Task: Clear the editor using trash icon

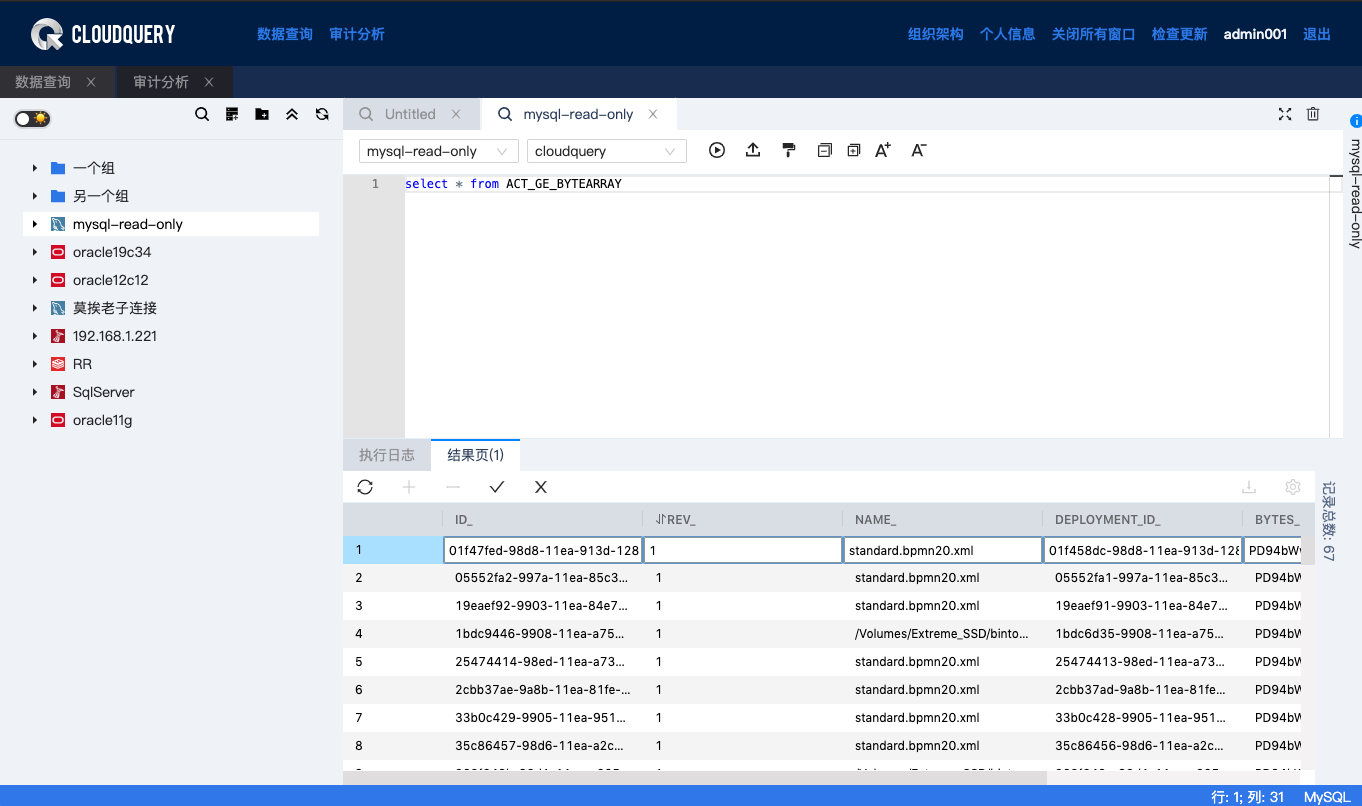Action: coord(1313,114)
